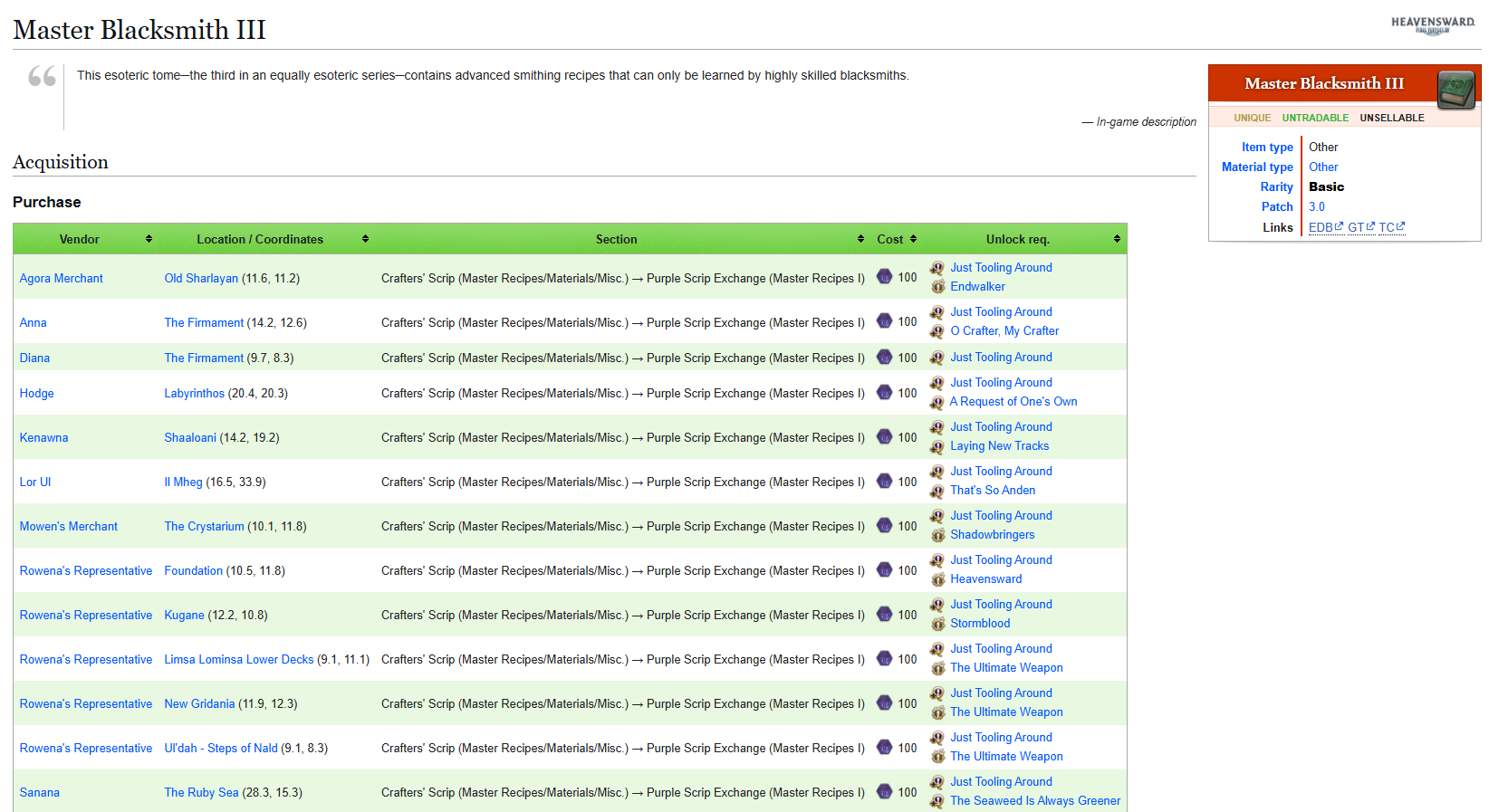The width and height of the screenshot is (1489, 812).
Task: Open The Seaweed Is Always Greener quest
Action: pyautogui.click(x=1035, y=800)
